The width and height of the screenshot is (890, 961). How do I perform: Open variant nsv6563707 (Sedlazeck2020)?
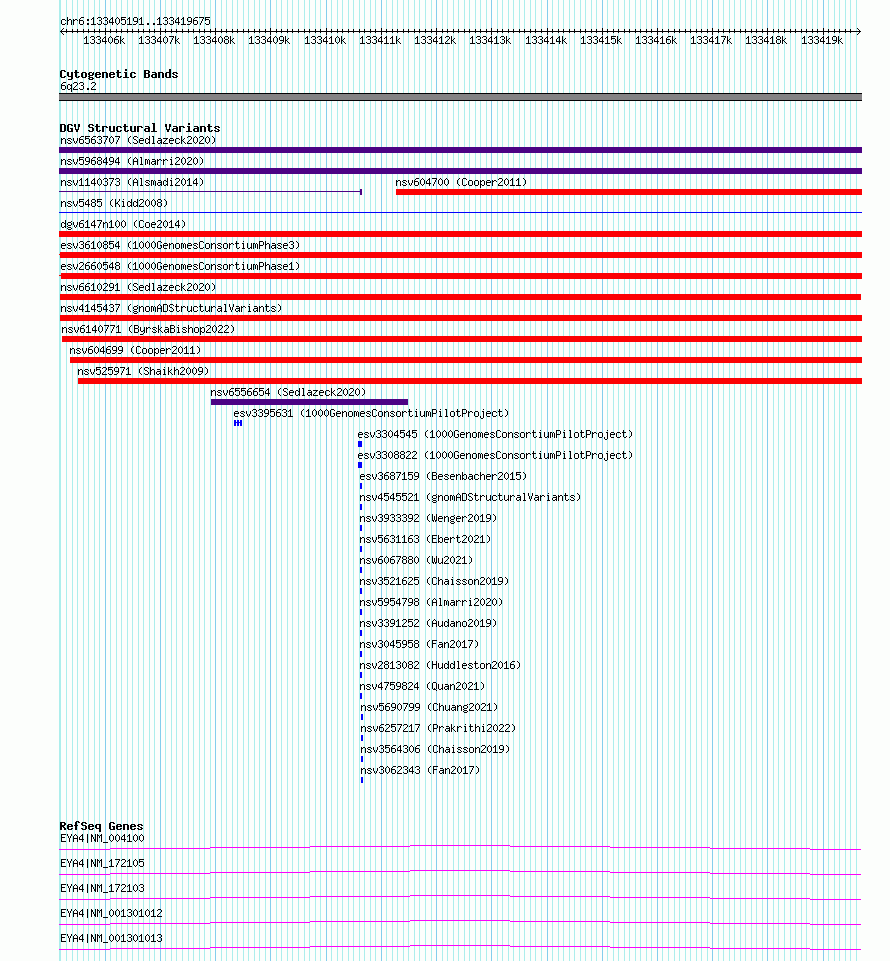[138, 140]
